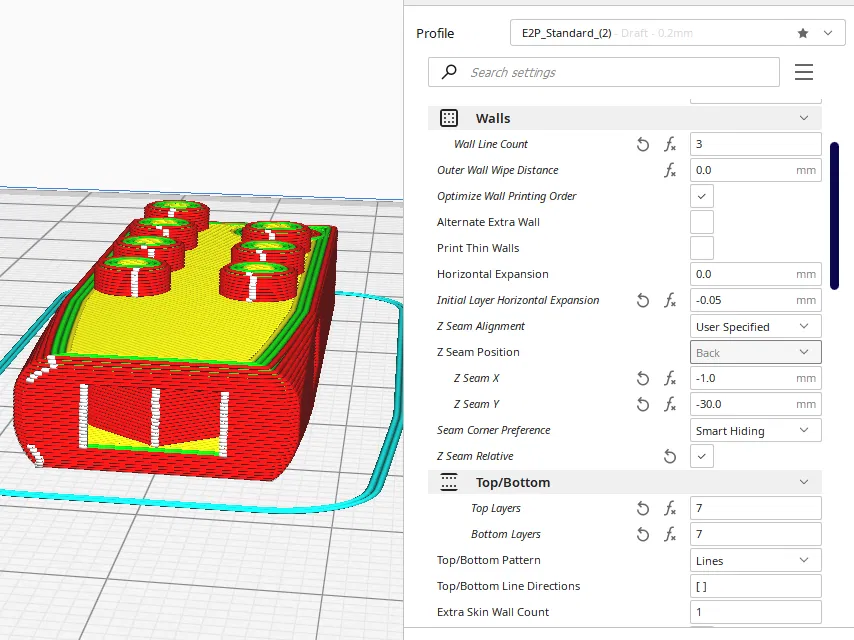
Task: Open Z Seam Position dropdown
Action: pos(755,352)
